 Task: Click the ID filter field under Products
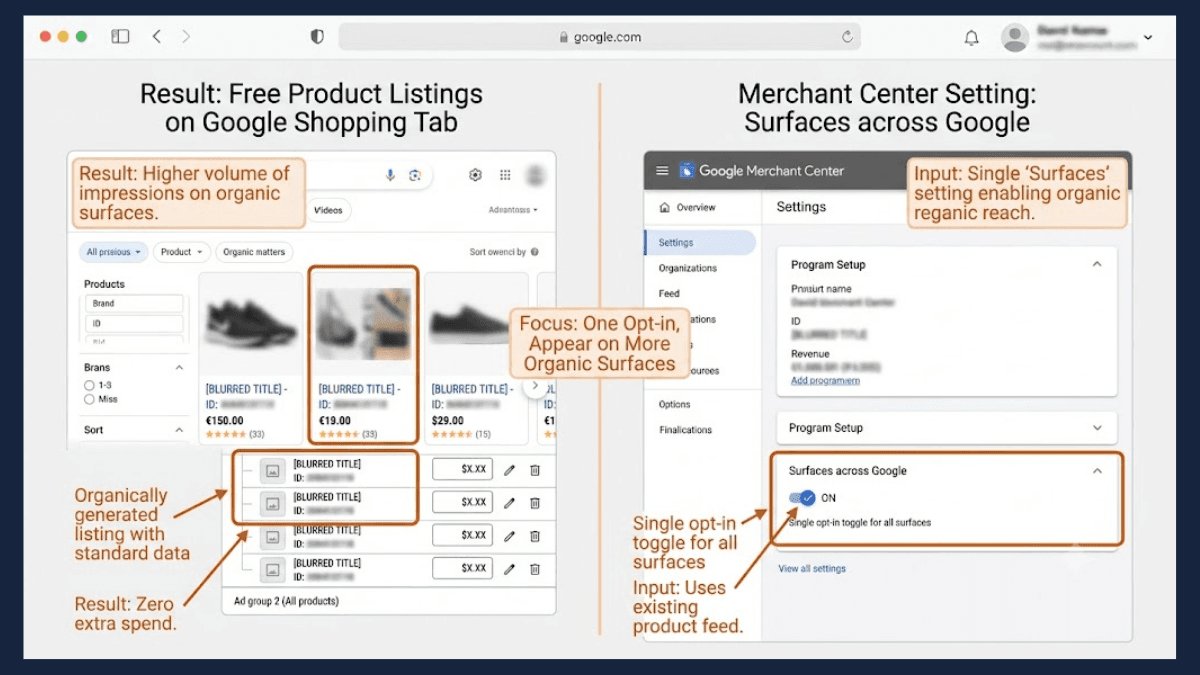[134, 324]
